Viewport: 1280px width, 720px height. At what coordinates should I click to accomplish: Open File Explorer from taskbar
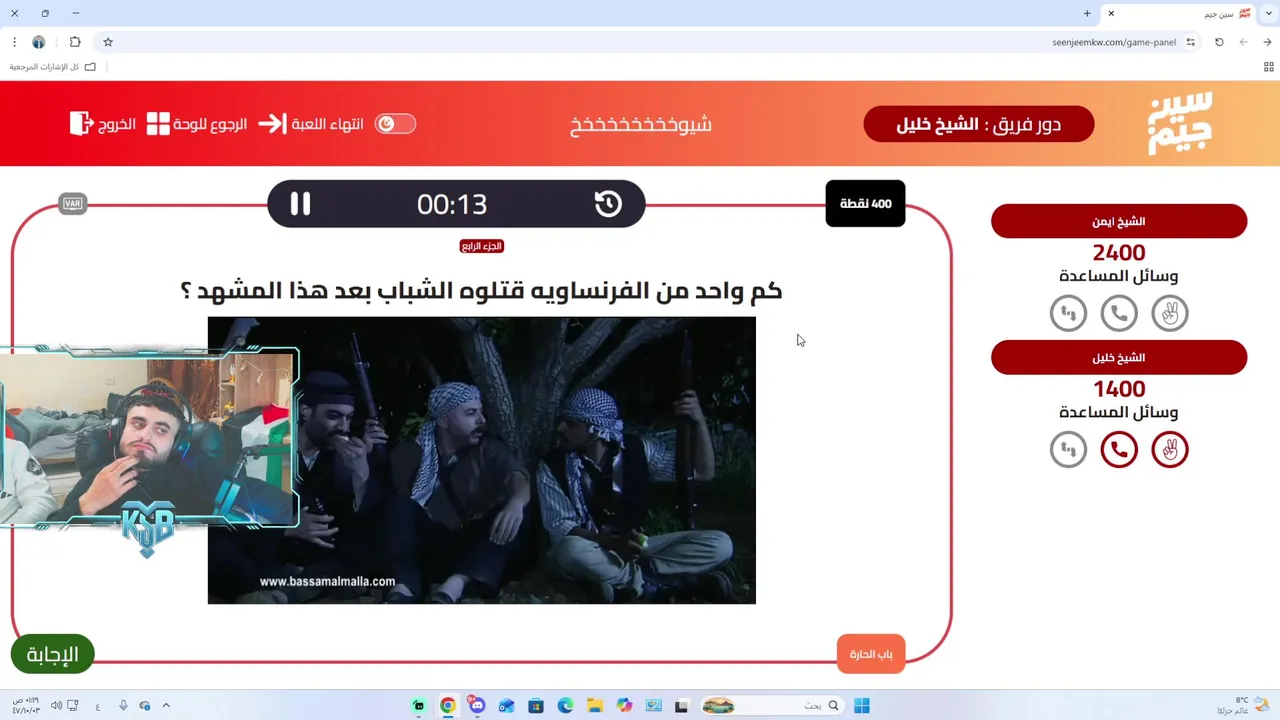click(x=595, y=706)
